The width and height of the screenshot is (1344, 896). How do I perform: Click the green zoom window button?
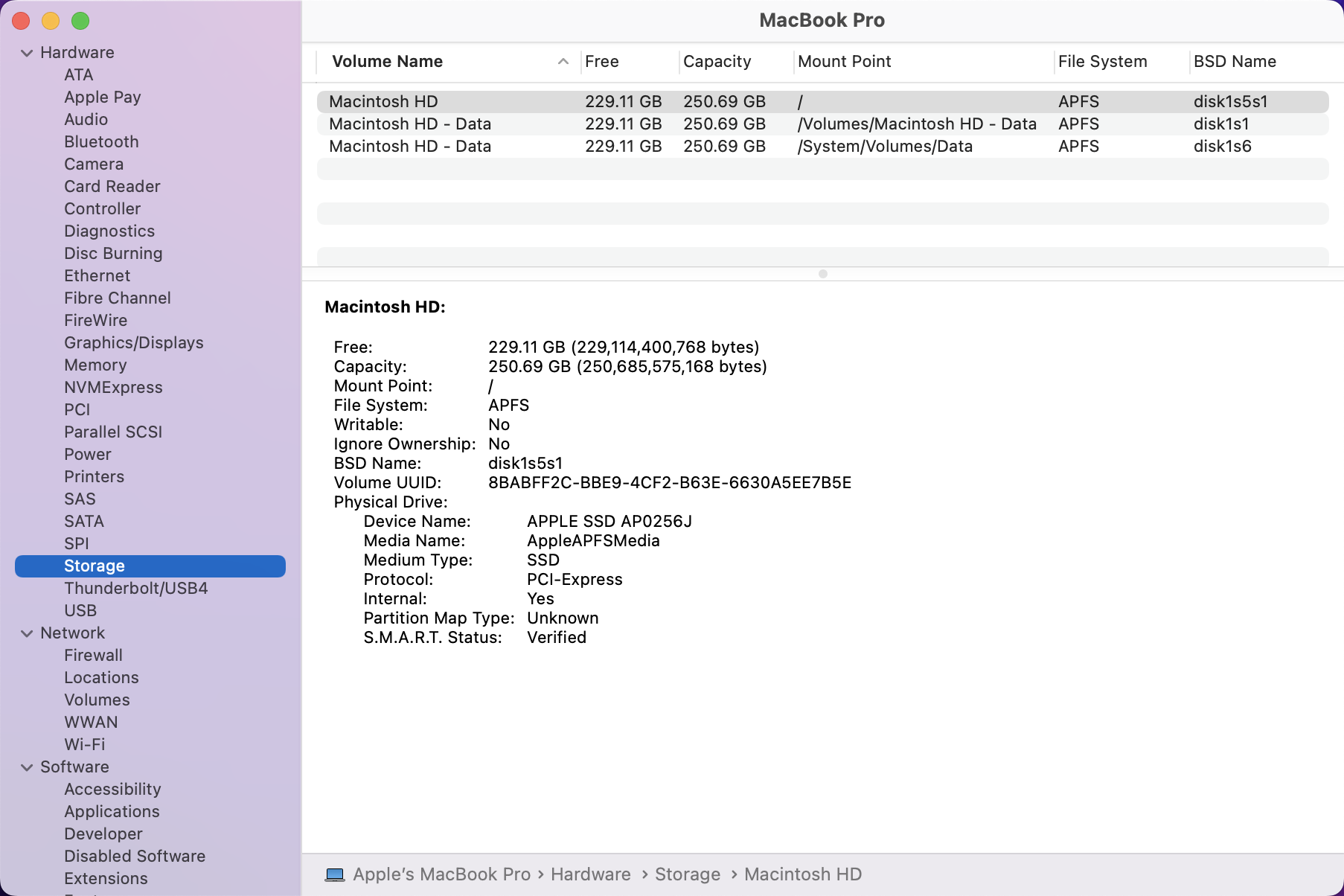coord(80,21)
